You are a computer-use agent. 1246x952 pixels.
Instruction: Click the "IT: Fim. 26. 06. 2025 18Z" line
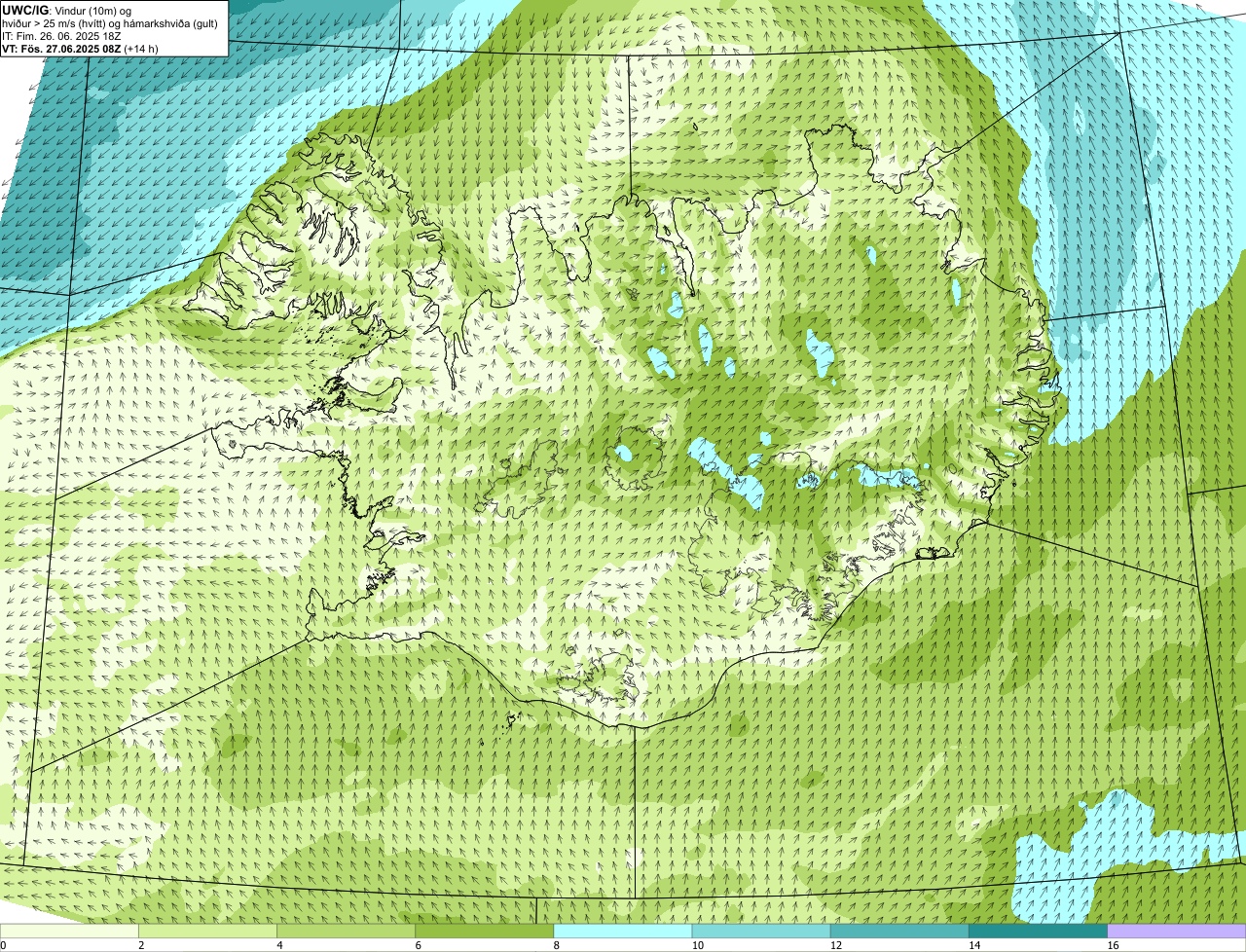(x=62, y=36)
